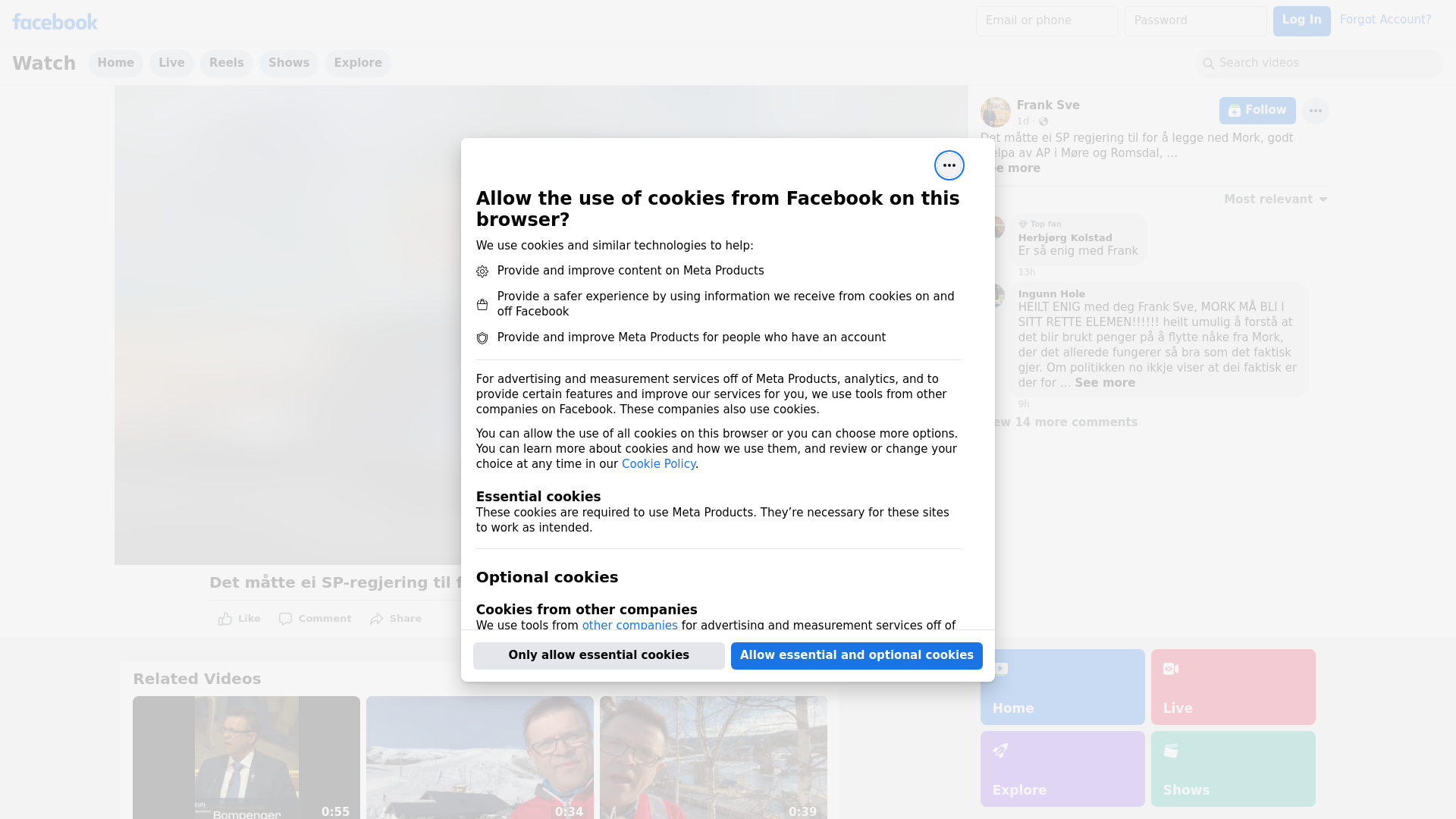Expand Ingunn Hole comment with See more
Image resolution: width=1456 pixels, height=819 pixels.
click(1105, 383)
